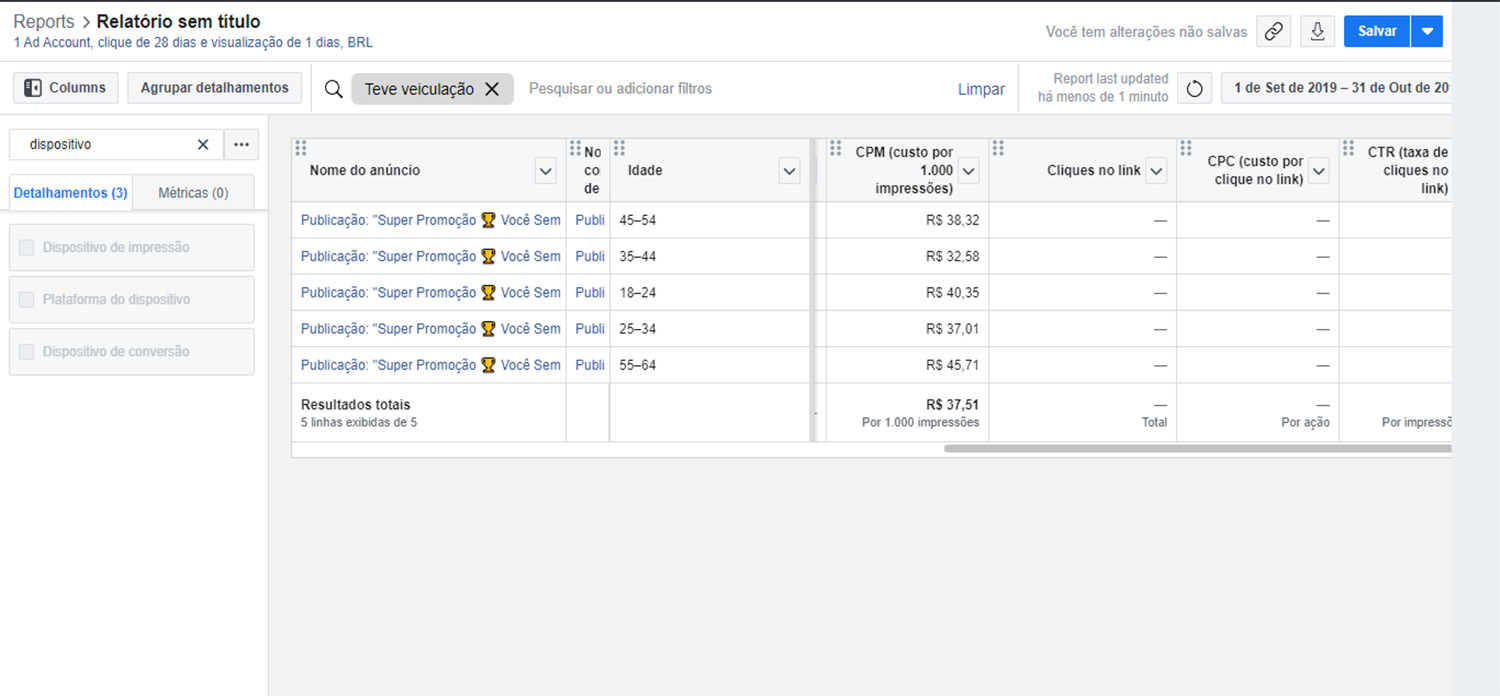Viewport: 1500px width, 696px height.
Task: Check the 'Dispositivo de conversão' checkbox
Action: pos(27,351)
